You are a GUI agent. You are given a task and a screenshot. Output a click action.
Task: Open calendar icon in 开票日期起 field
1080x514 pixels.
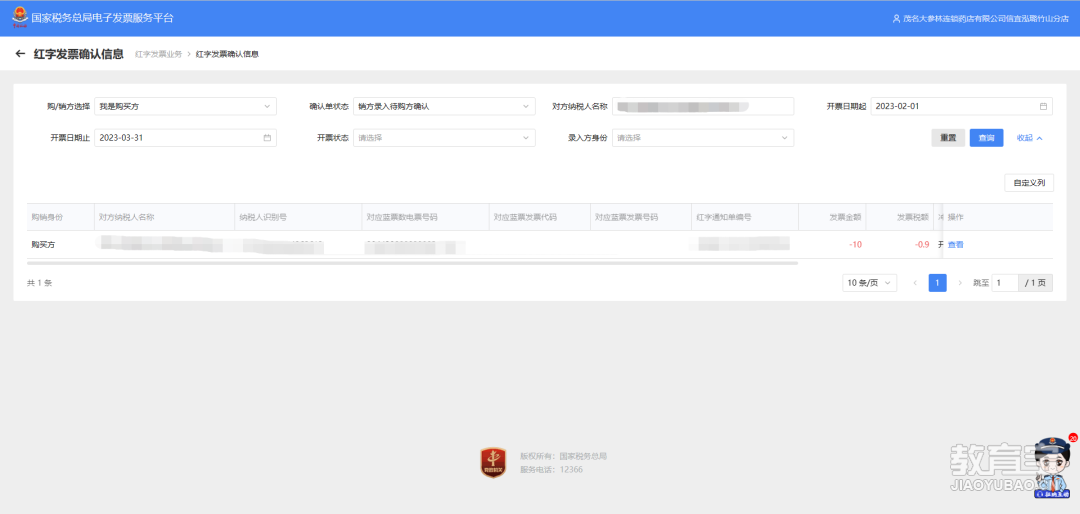pos(1043,106)
